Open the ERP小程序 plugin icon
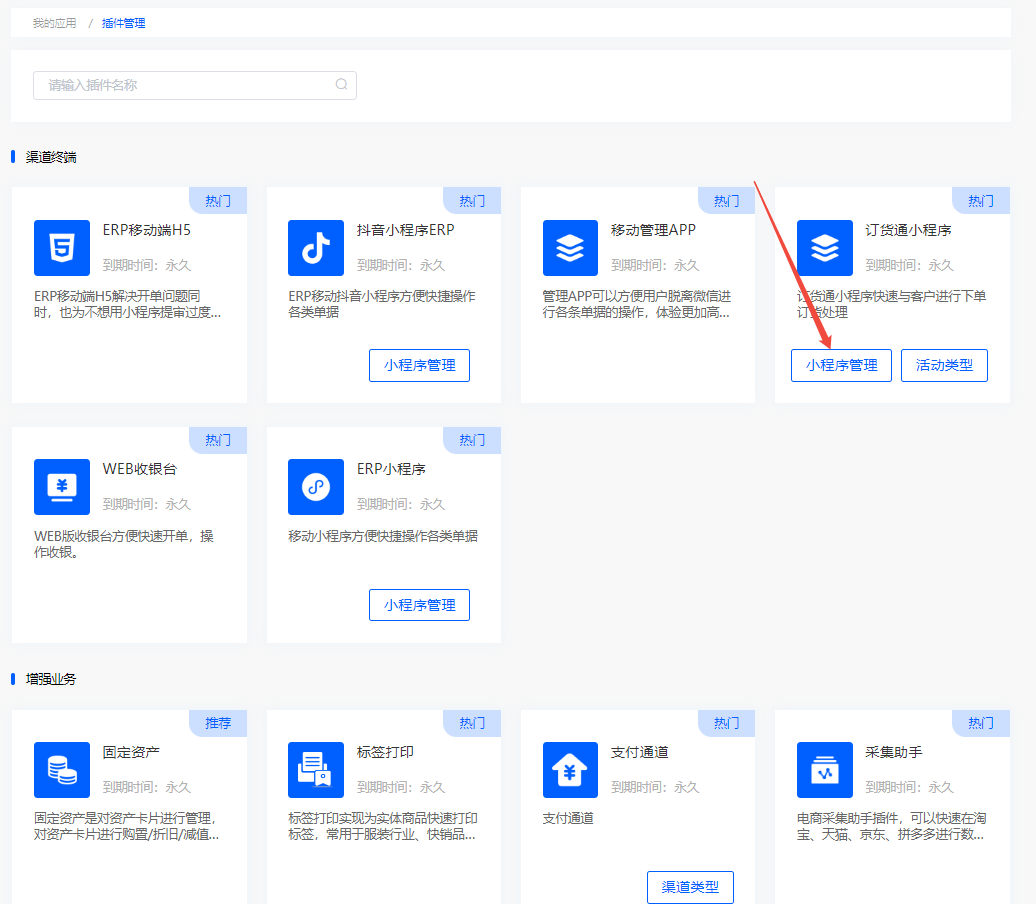This screenshot has height=904, width=1036. [315, 487]
